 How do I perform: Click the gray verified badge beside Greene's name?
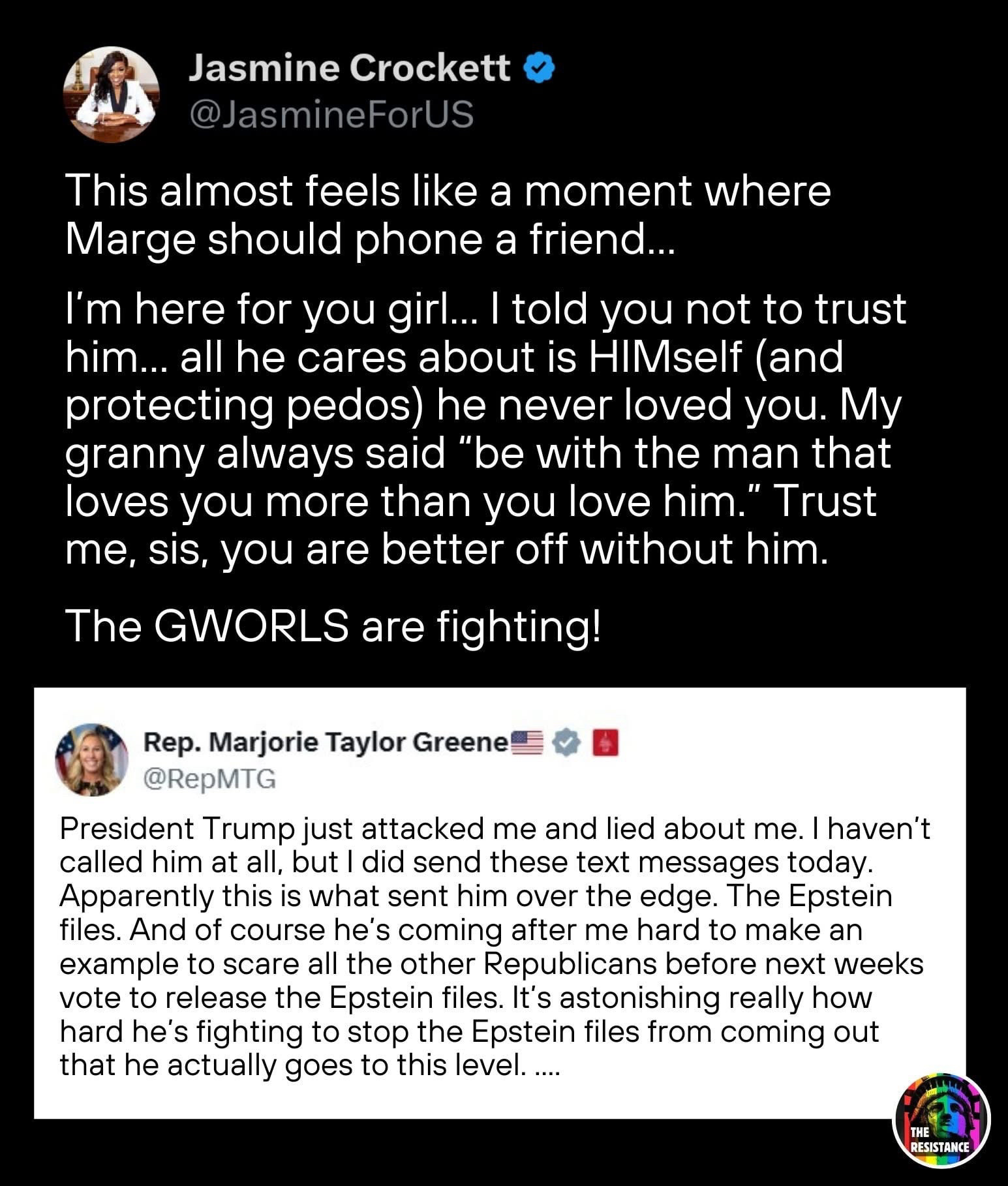tap(566, 742)
